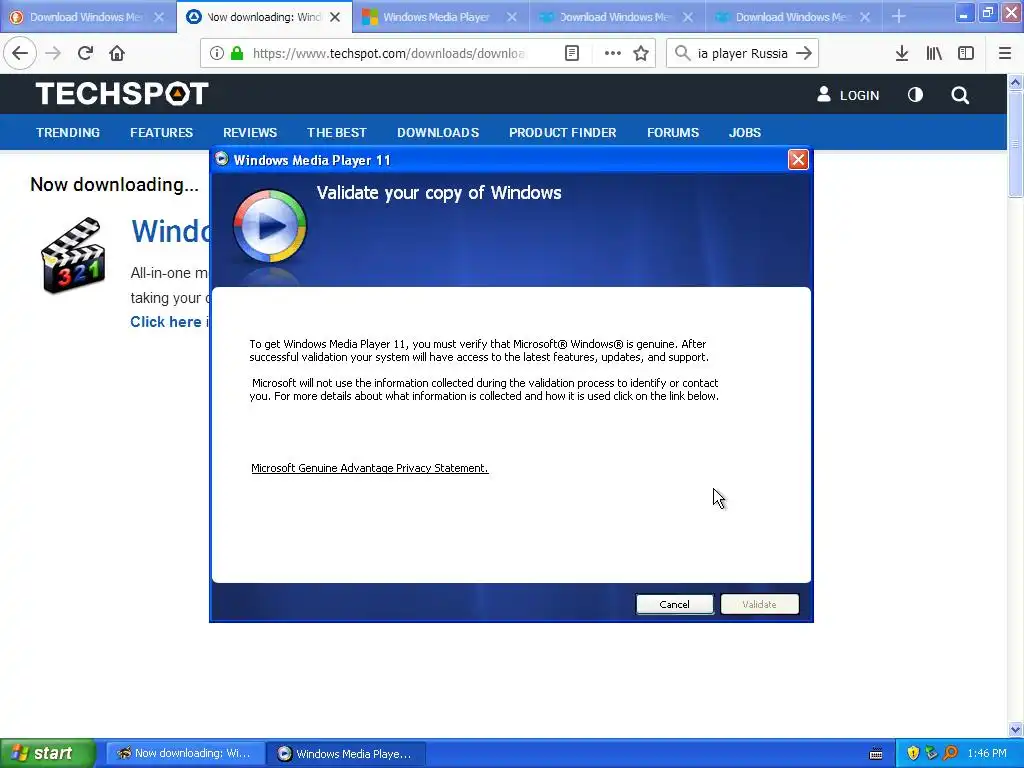
Task: Open the TRENDING menu on TechSpot
Action: click(x=68, y=133)
